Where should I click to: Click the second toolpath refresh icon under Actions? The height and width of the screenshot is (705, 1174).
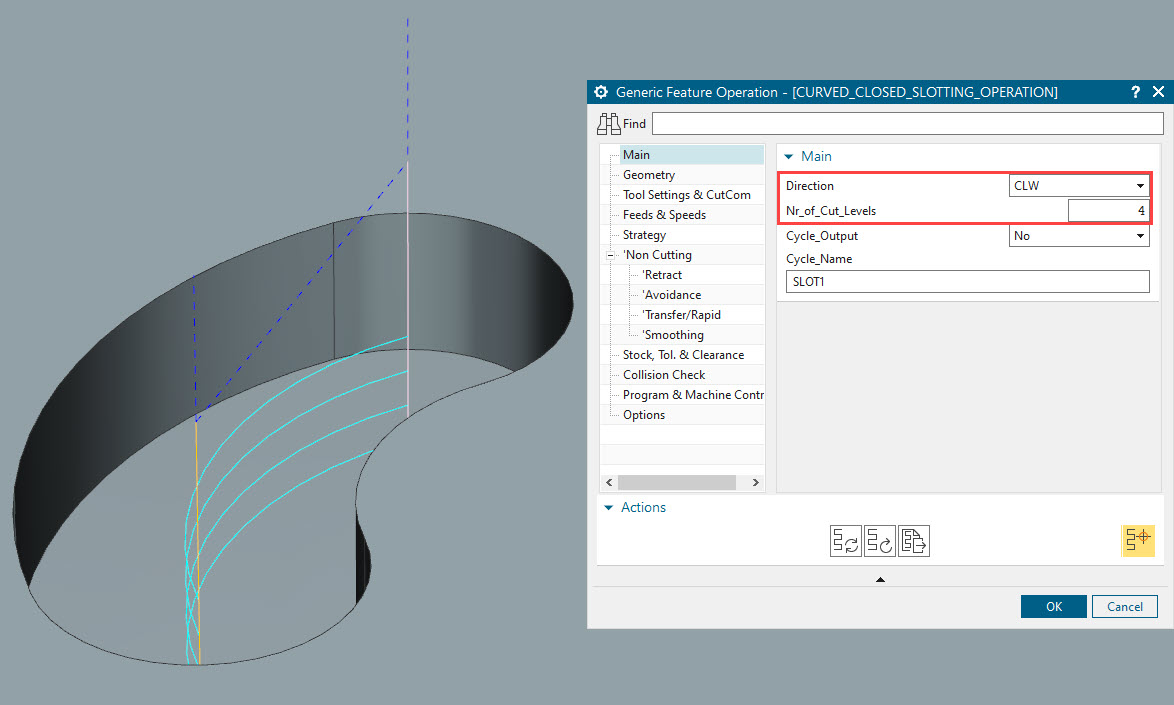click(x=879, y=540)
